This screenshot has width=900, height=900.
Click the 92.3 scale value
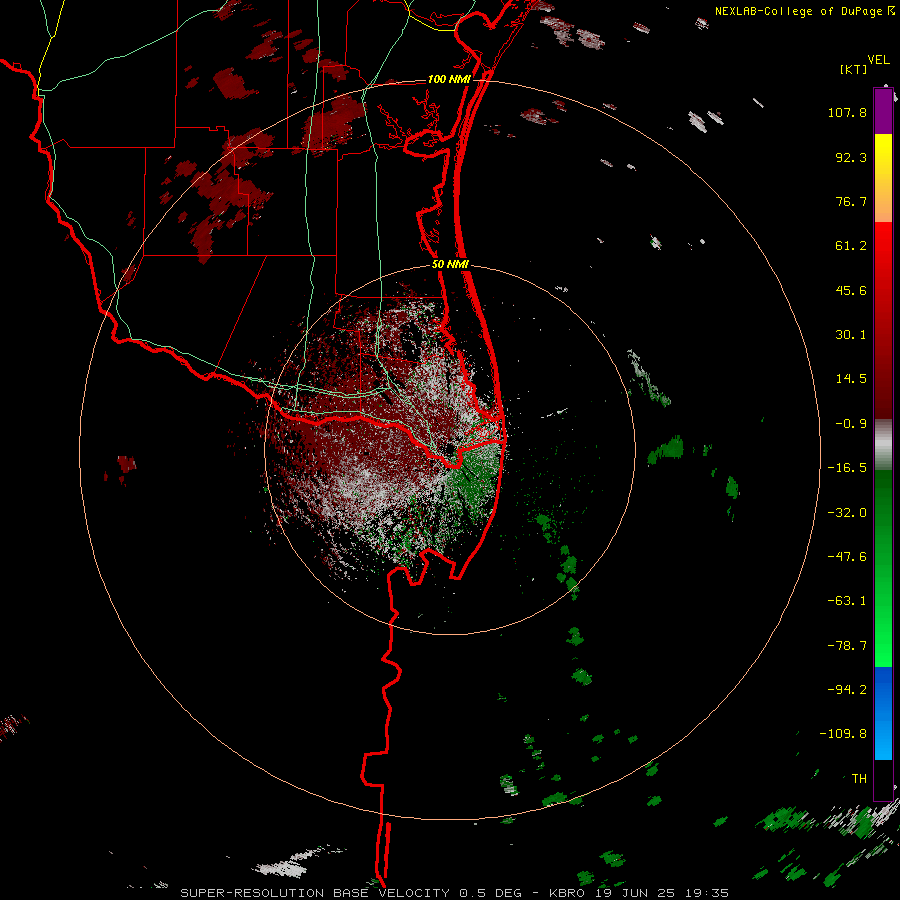point(851,157)
